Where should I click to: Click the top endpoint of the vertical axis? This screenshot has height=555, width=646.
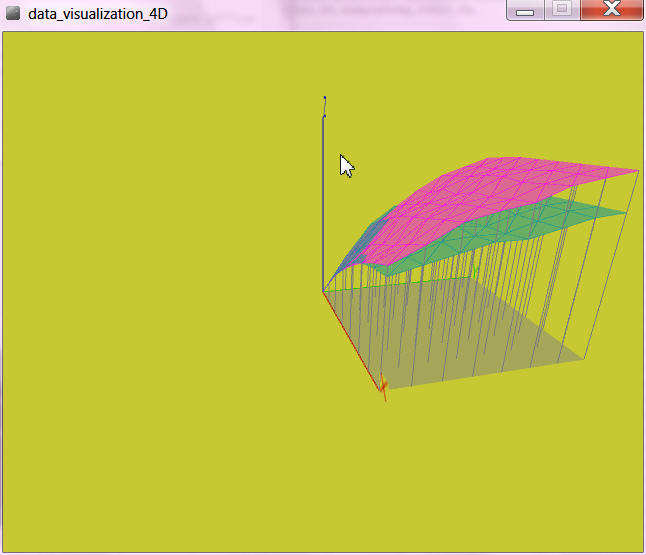click(x=325, y=98)
